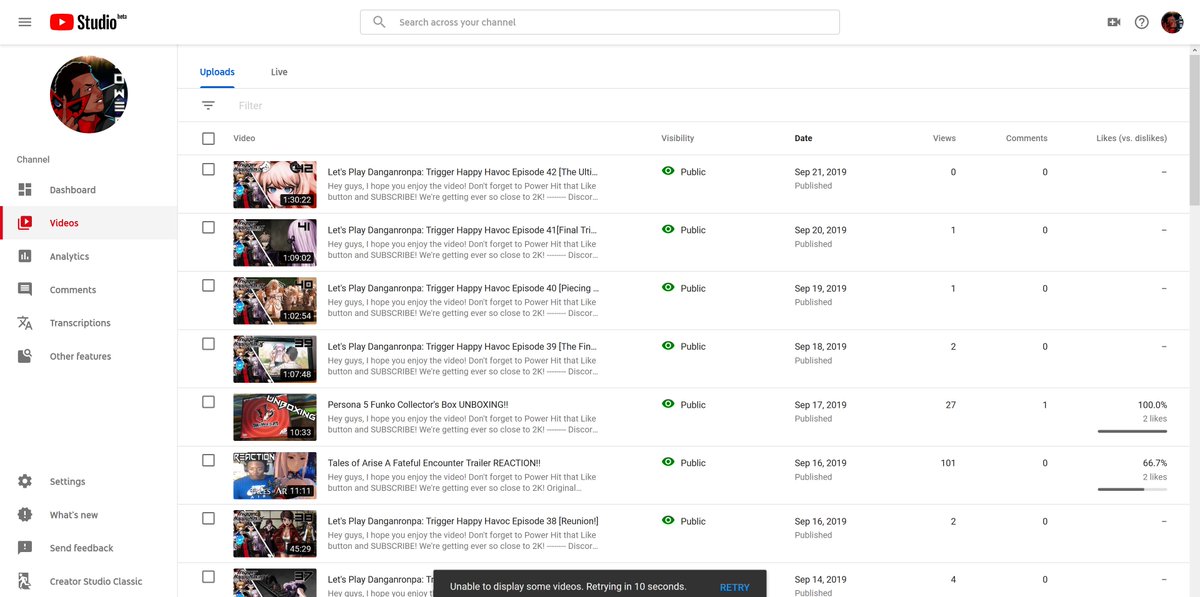Click the filter lines icon
The height and width of the screenshot is (597, 1200).
coord(208,105)
